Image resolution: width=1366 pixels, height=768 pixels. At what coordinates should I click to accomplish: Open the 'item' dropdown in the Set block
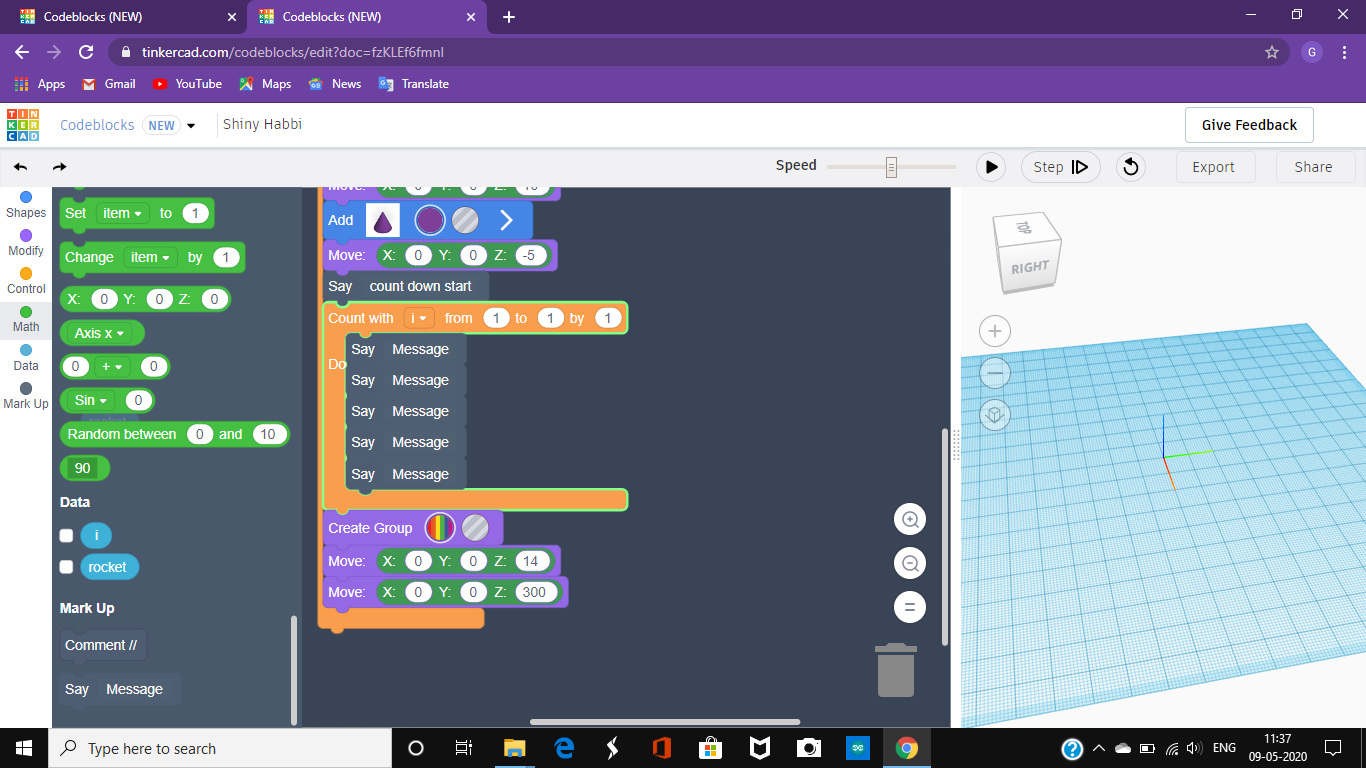(x=121, y=213)
